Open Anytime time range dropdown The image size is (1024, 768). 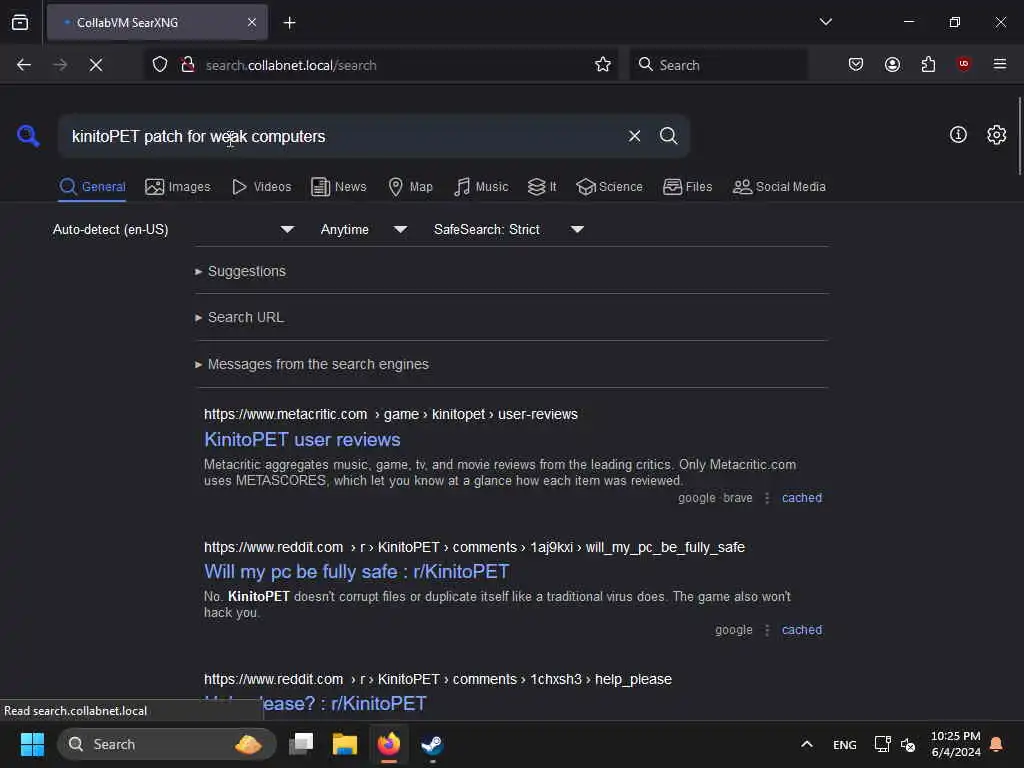tap(363, 229)
